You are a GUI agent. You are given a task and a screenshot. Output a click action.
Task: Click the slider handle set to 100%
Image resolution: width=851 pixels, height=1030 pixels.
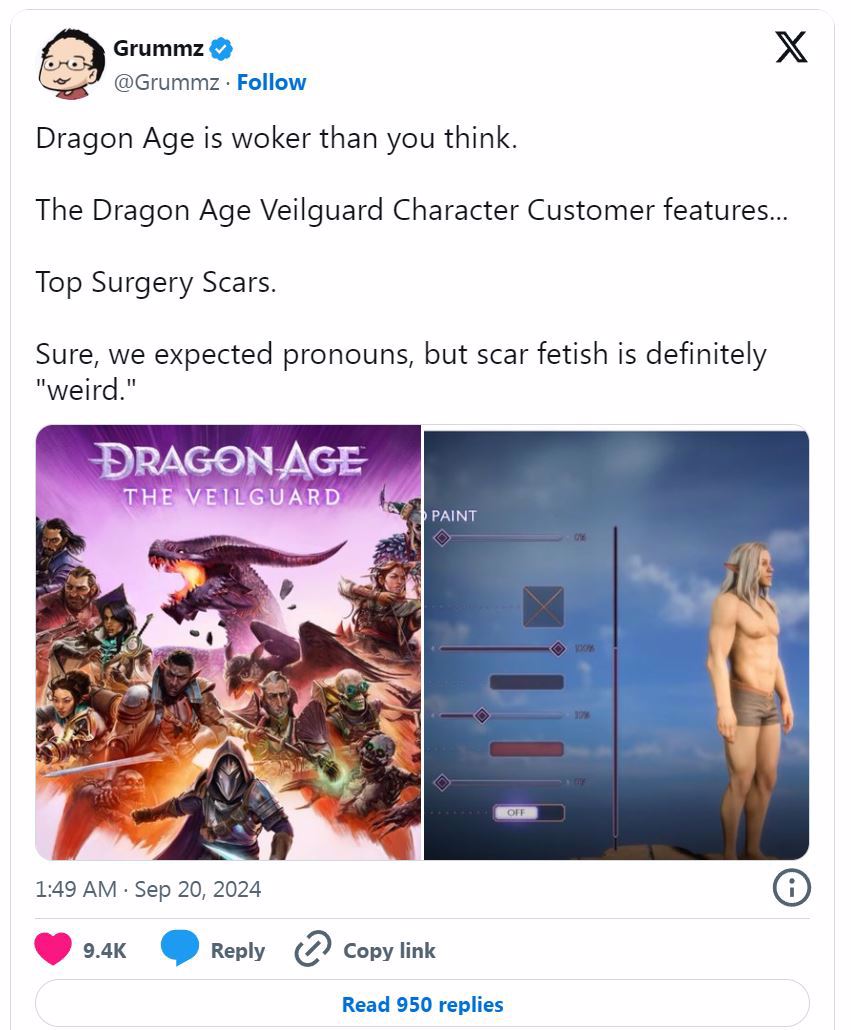click(557, 649)
